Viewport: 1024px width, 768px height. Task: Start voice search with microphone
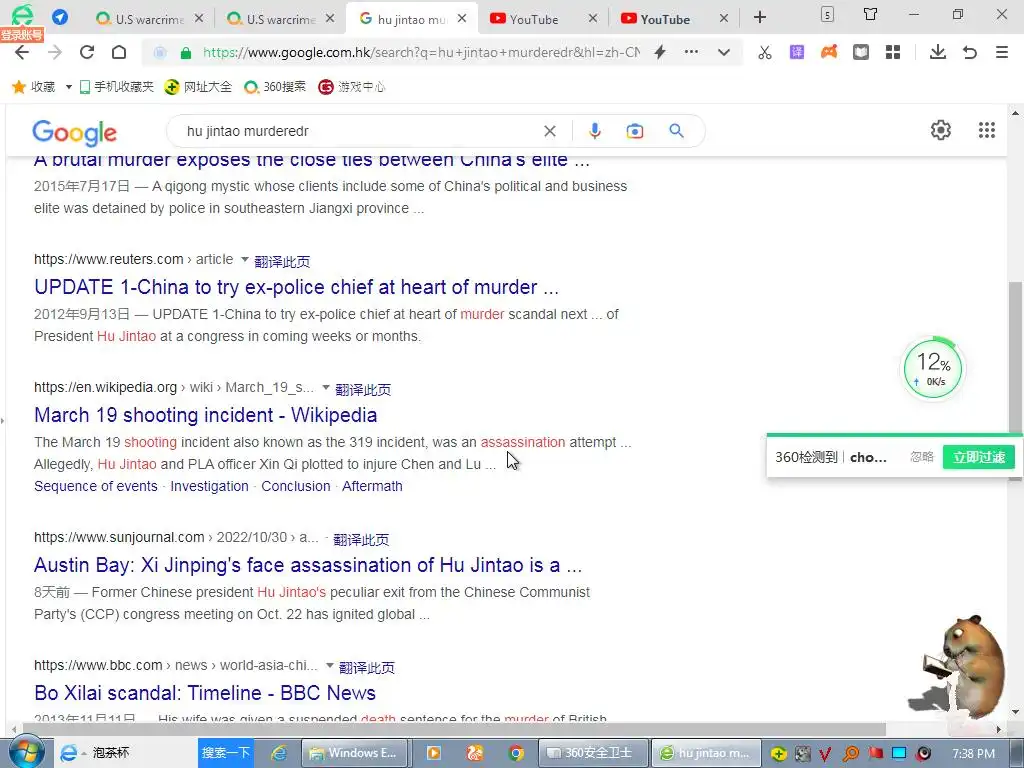tap(594, 131)
